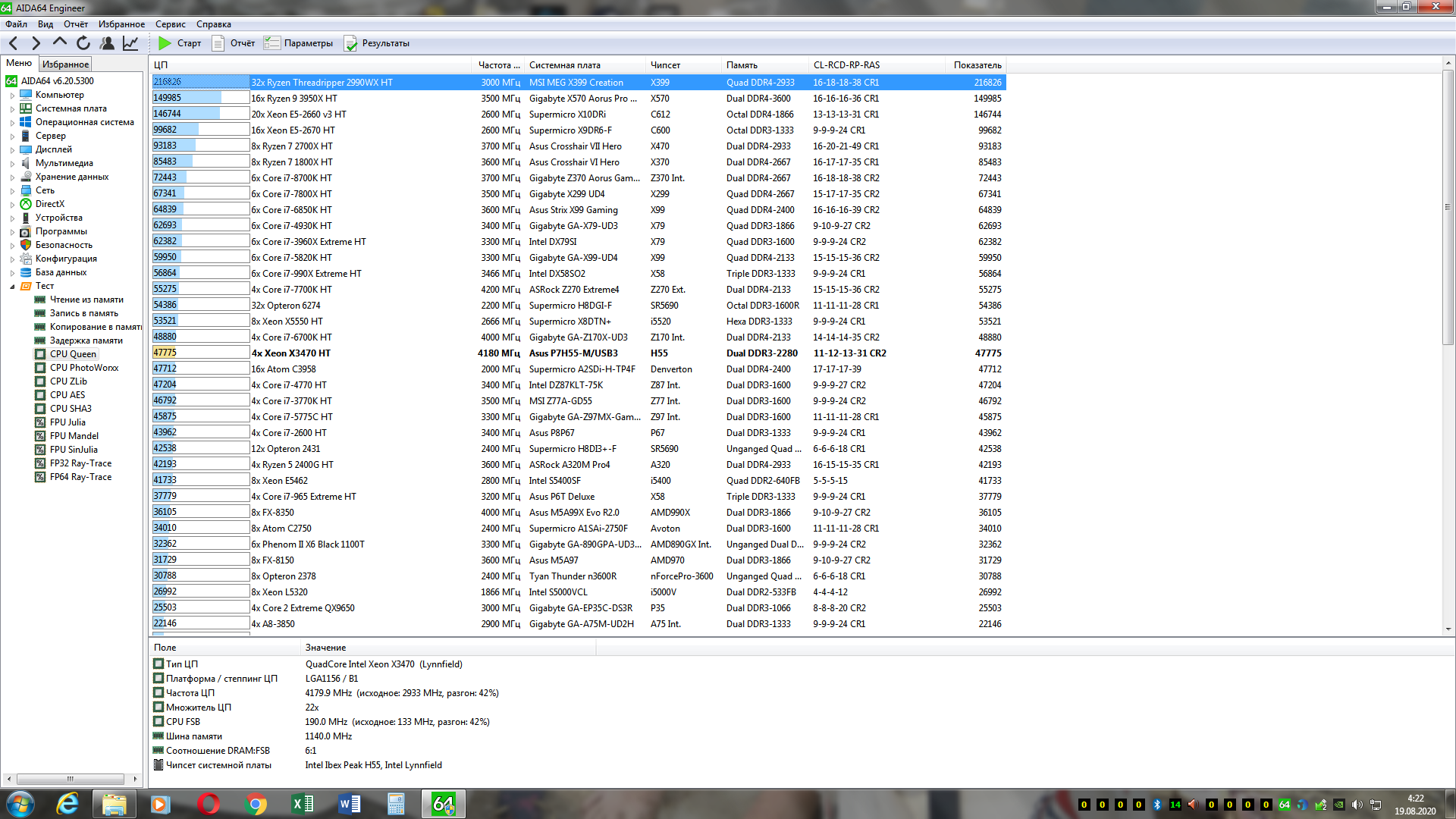Switch to the Избранное tab in sidebar
This screenshot has height=819, width=1456.
point(65,64)
